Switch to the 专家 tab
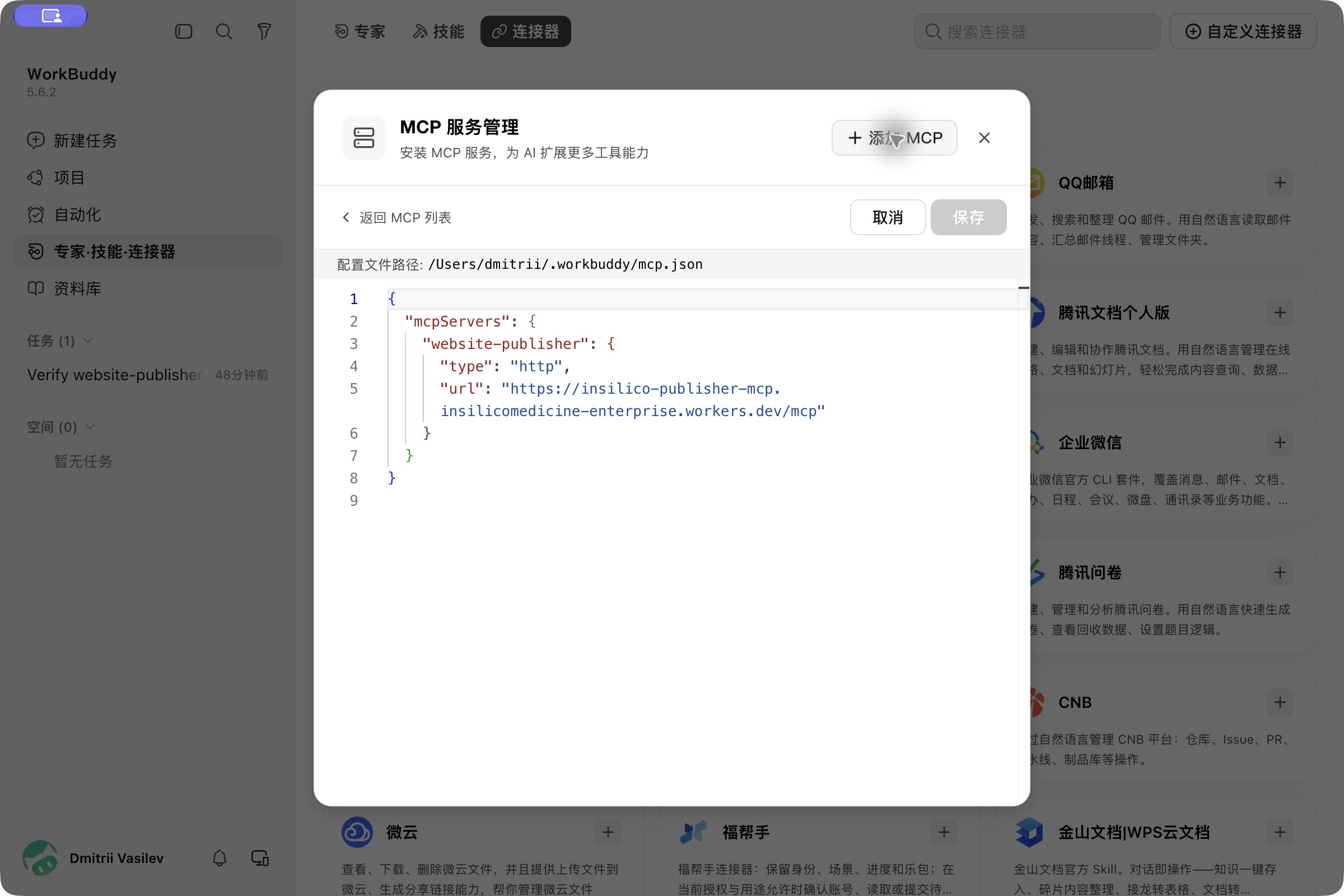1344x896 pixels. point(360,31)
